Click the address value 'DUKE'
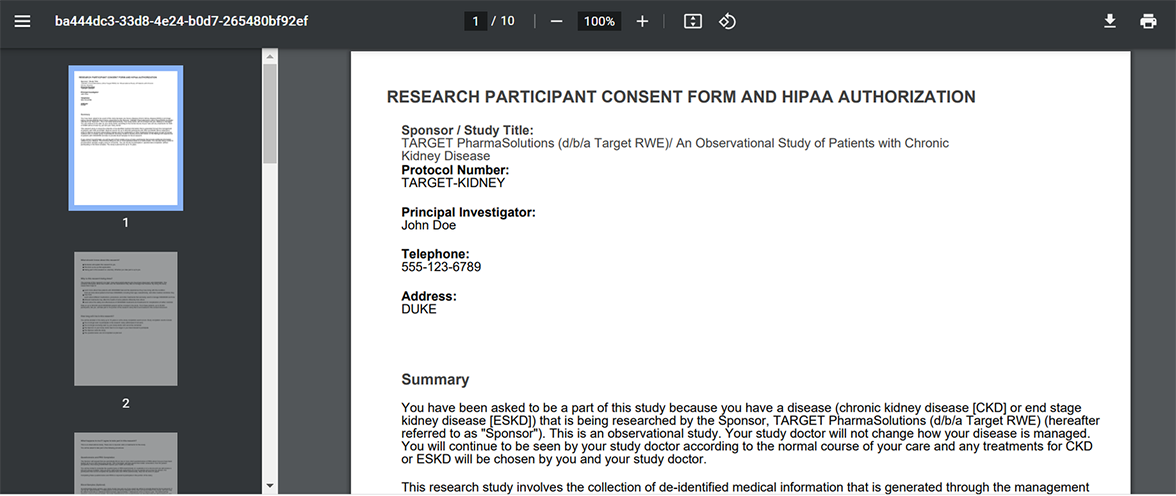Screen dimensions: 1176x496 point(418,308)
